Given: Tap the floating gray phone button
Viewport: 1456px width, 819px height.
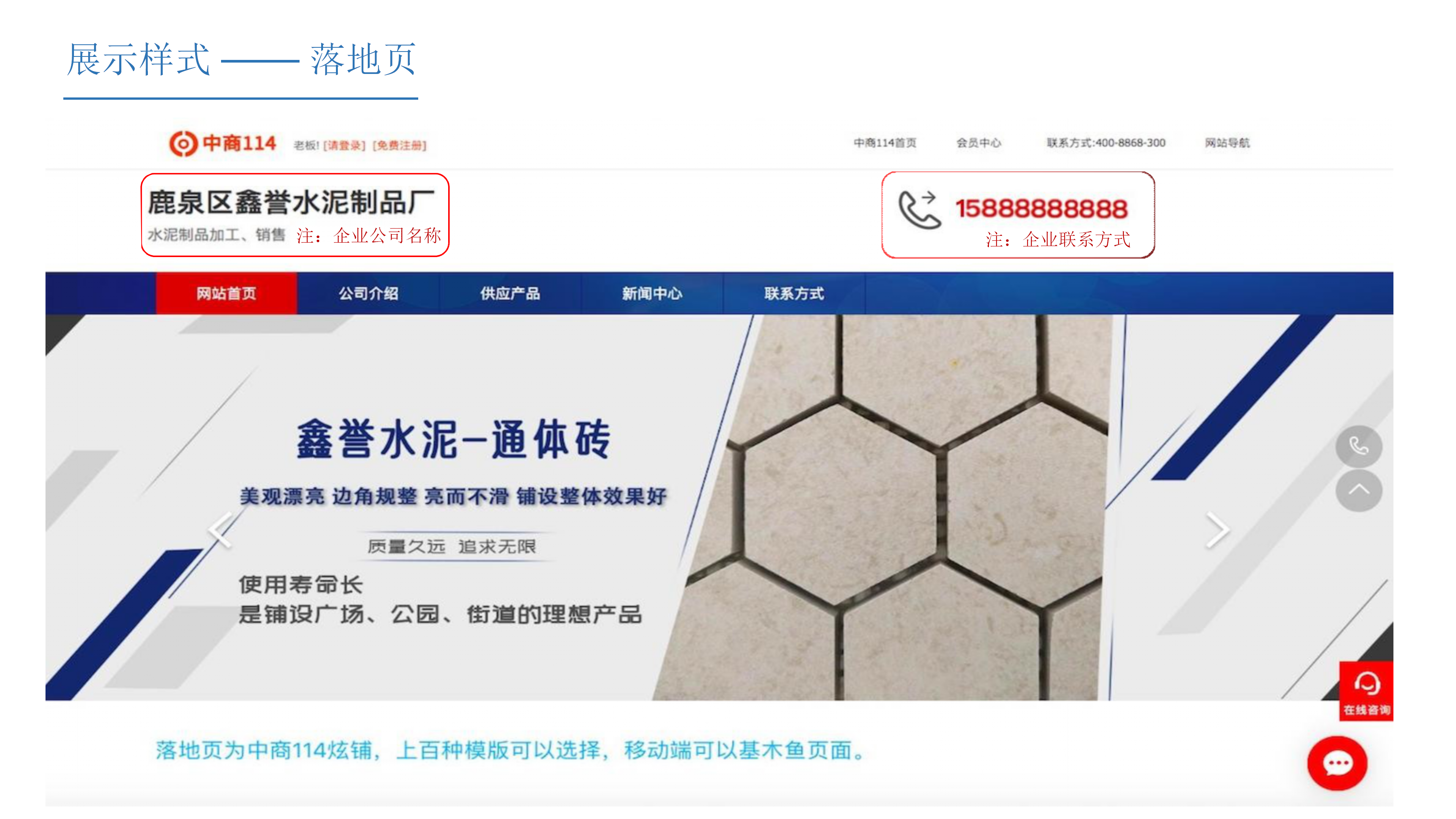Looking at the screenshot, I should [x=1359, y=447].
